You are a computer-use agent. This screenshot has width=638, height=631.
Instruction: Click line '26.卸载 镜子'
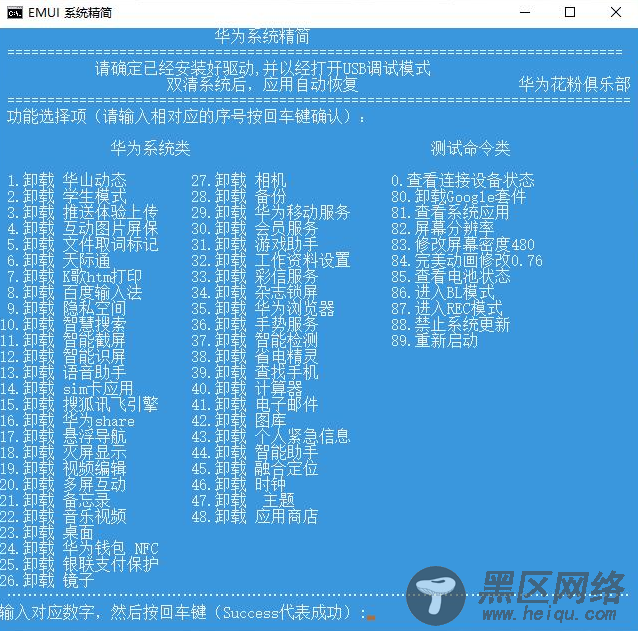click(x=47, y=581)
